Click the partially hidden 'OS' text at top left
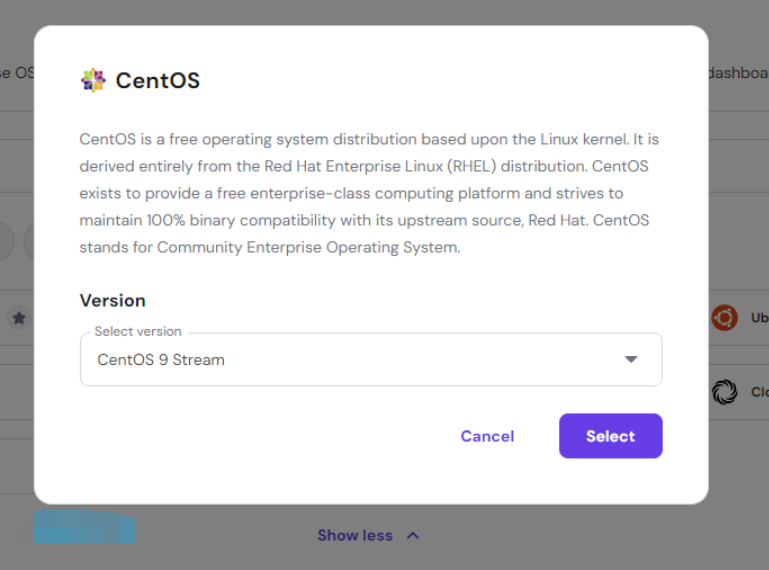Viewport: 769px width, 570px height. point(17,73)
